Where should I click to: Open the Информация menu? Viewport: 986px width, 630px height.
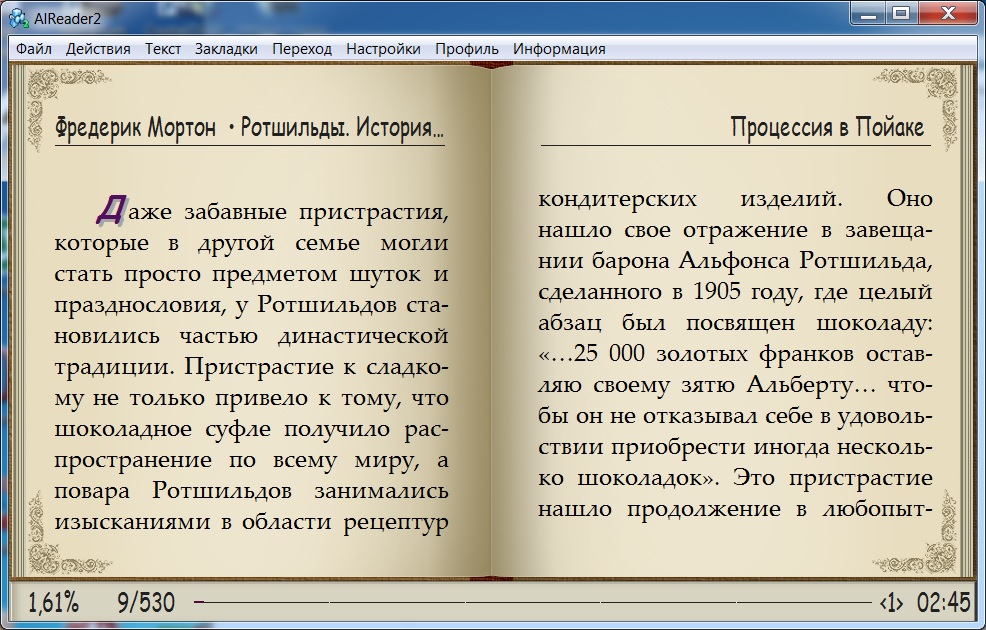[x=559, y=49]
